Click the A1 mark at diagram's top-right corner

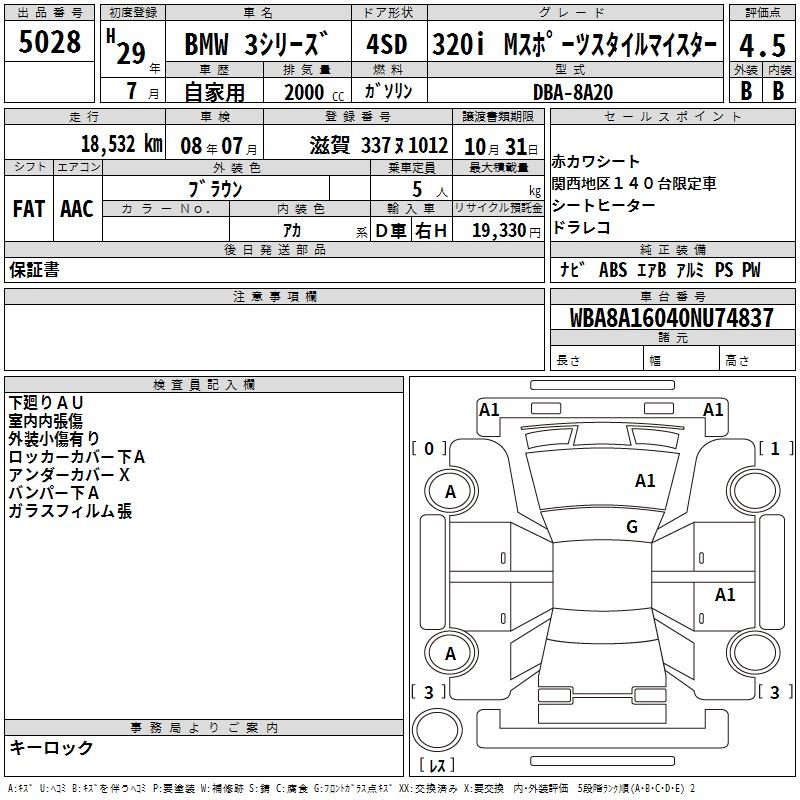(713, 409)
